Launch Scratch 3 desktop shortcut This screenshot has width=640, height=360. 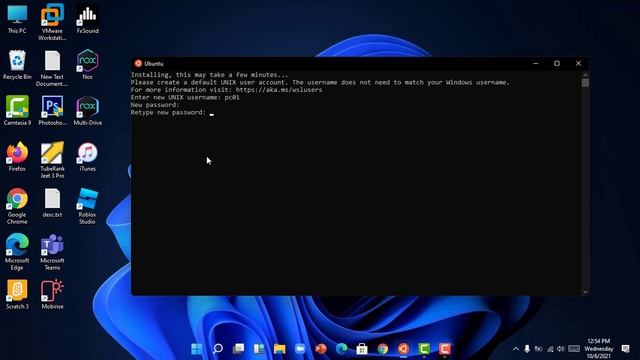[x=17, y=294]
